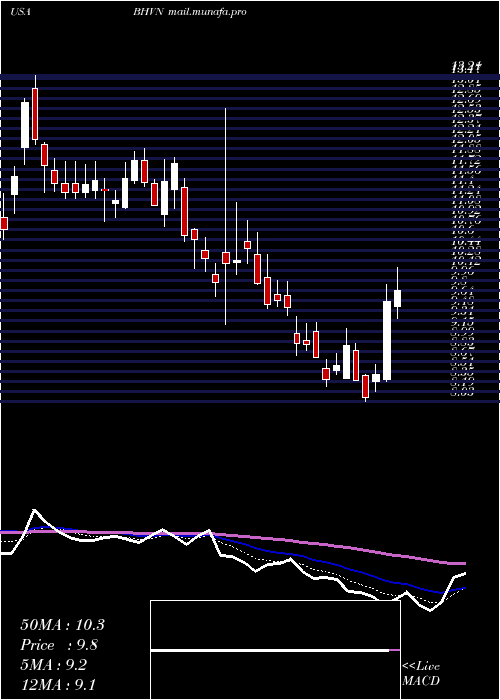The height and width of the screenshot is (700, 500).
Task: Click the long-wick red candle mid-chart
Action: tap(226, 258)
